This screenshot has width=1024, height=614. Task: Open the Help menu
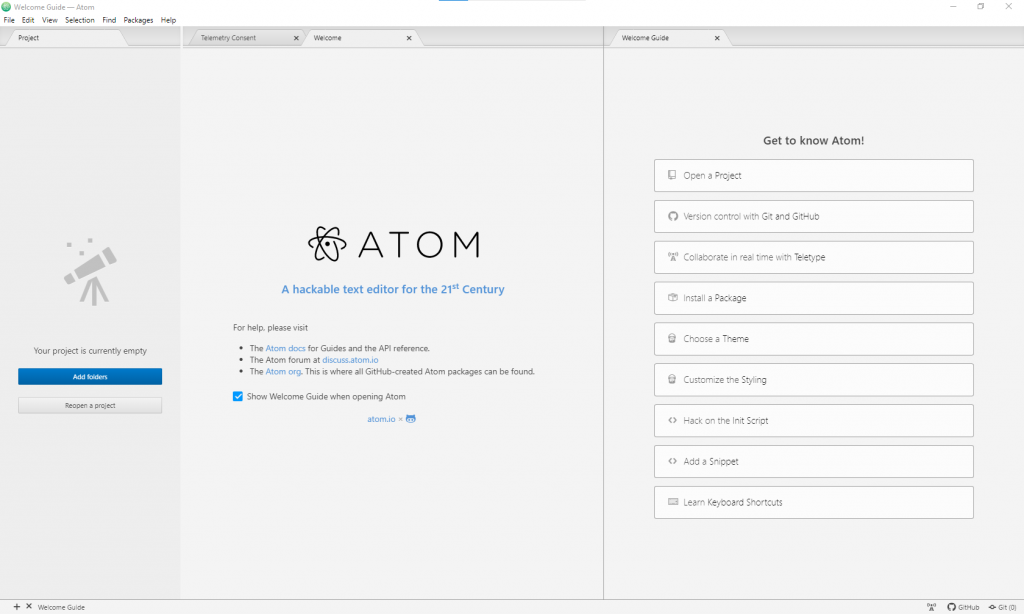(168, 20)
